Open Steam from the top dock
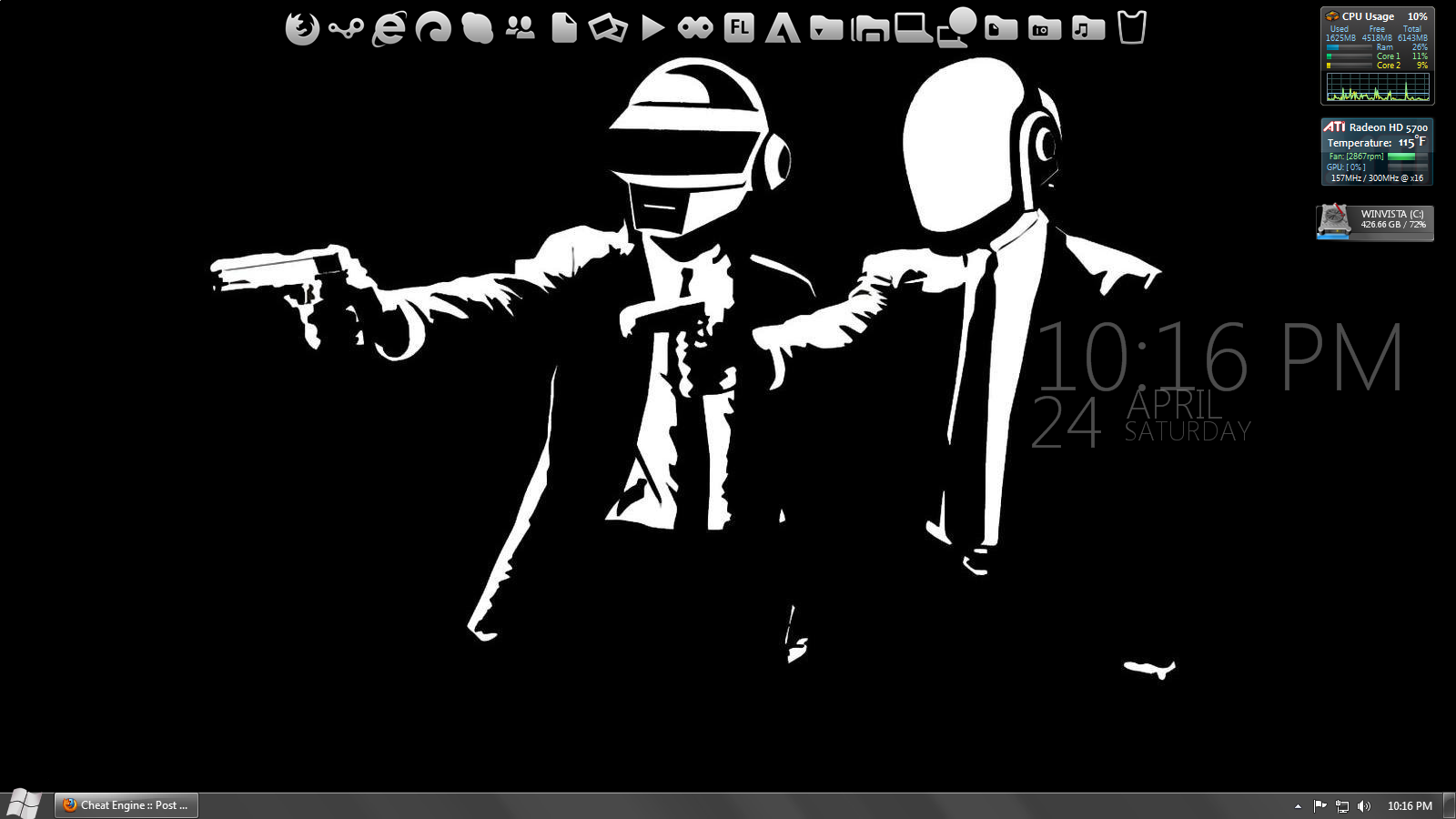The height and width of the screenshot is (819, 1456). coord(346,29)
